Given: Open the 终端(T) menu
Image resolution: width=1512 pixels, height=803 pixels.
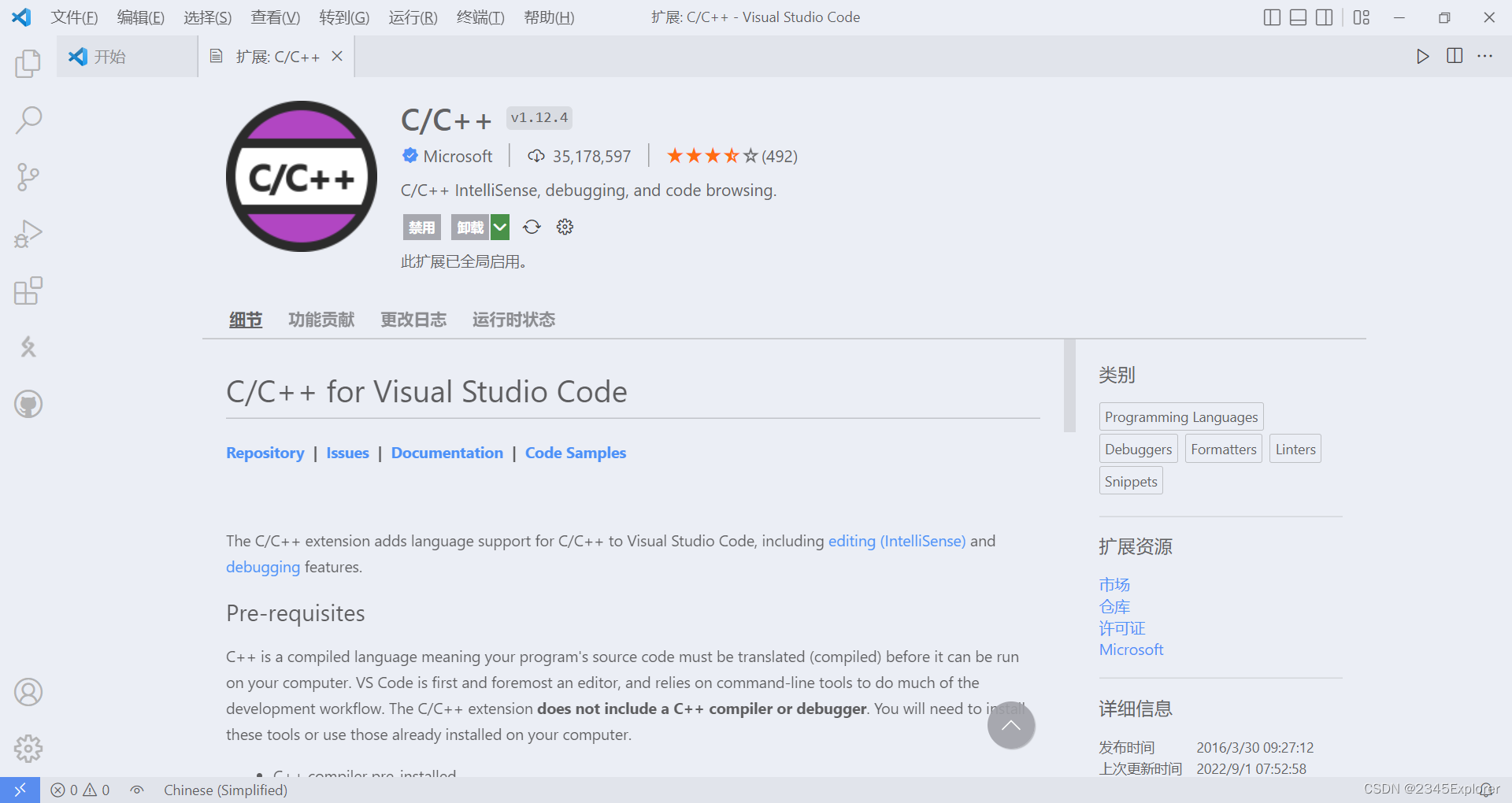Looking at the screenshot, I should [x=480, y=17].
